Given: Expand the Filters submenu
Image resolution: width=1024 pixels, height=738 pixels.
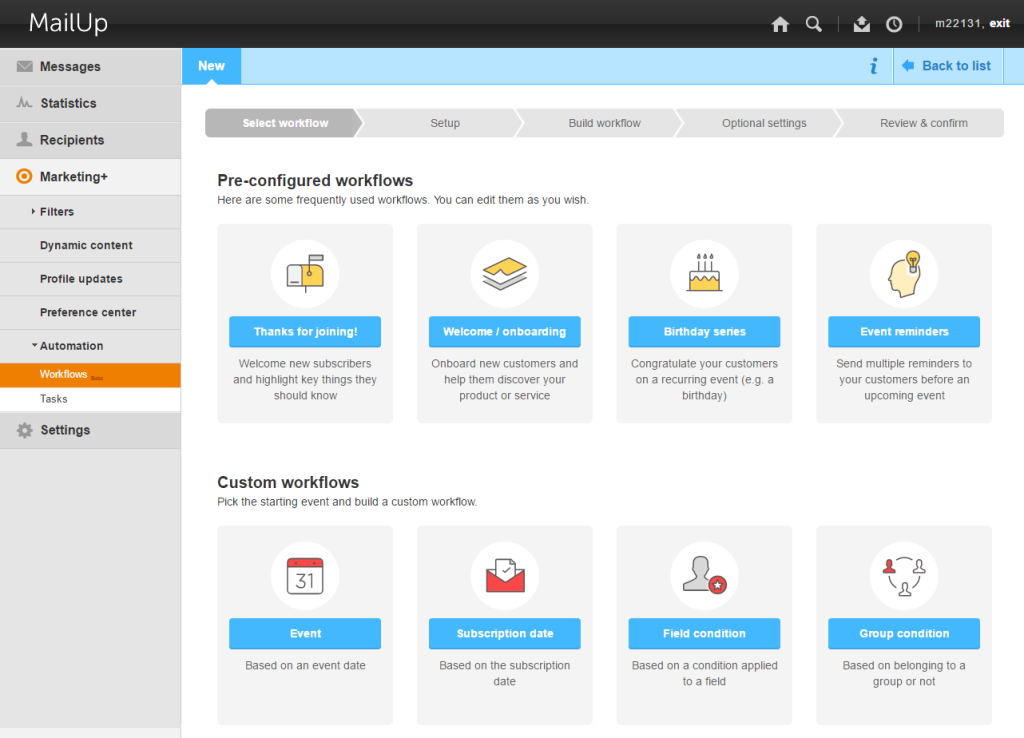Looking at the screenshot, I should click(x=57, y=212).
